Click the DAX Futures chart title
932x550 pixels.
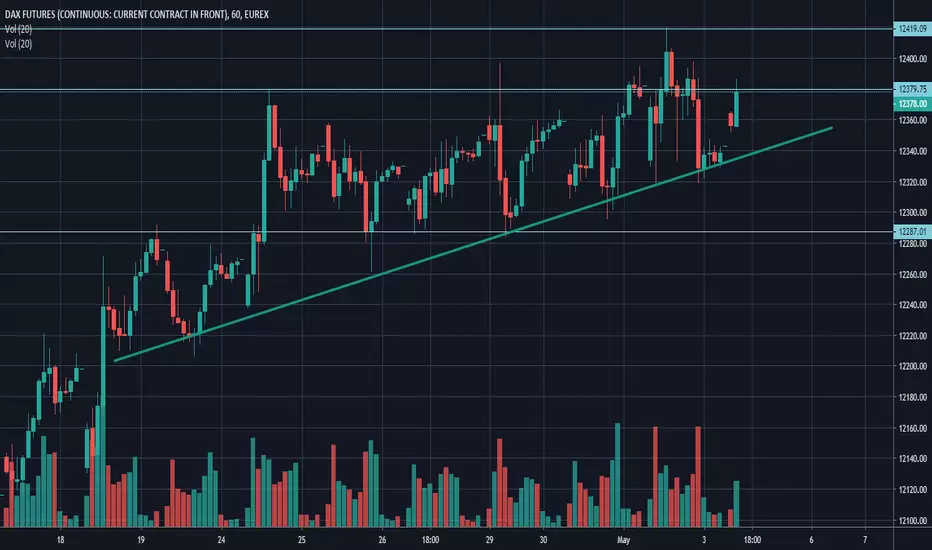(x=137, y=14)
